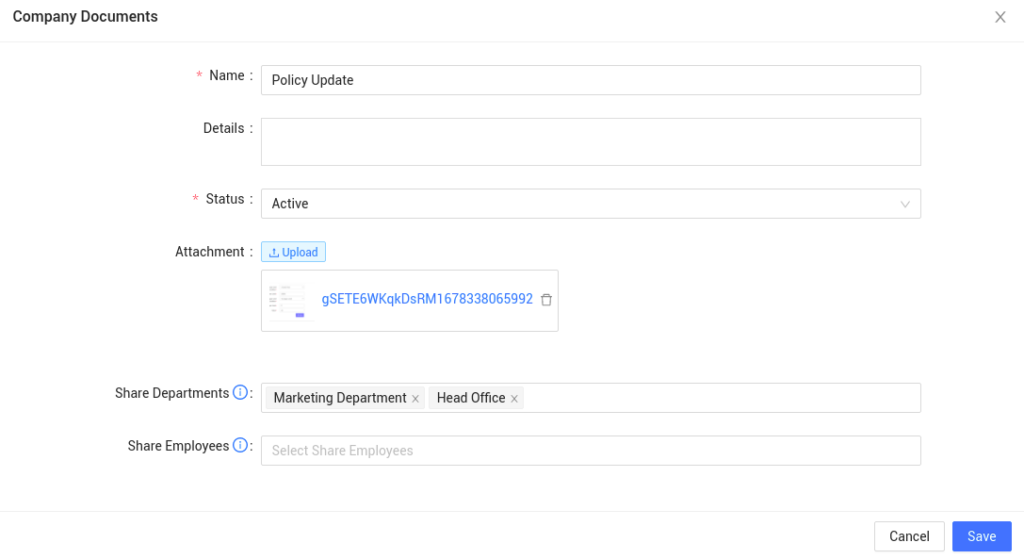Remove the Marketing Department tag

pos(415,399)
